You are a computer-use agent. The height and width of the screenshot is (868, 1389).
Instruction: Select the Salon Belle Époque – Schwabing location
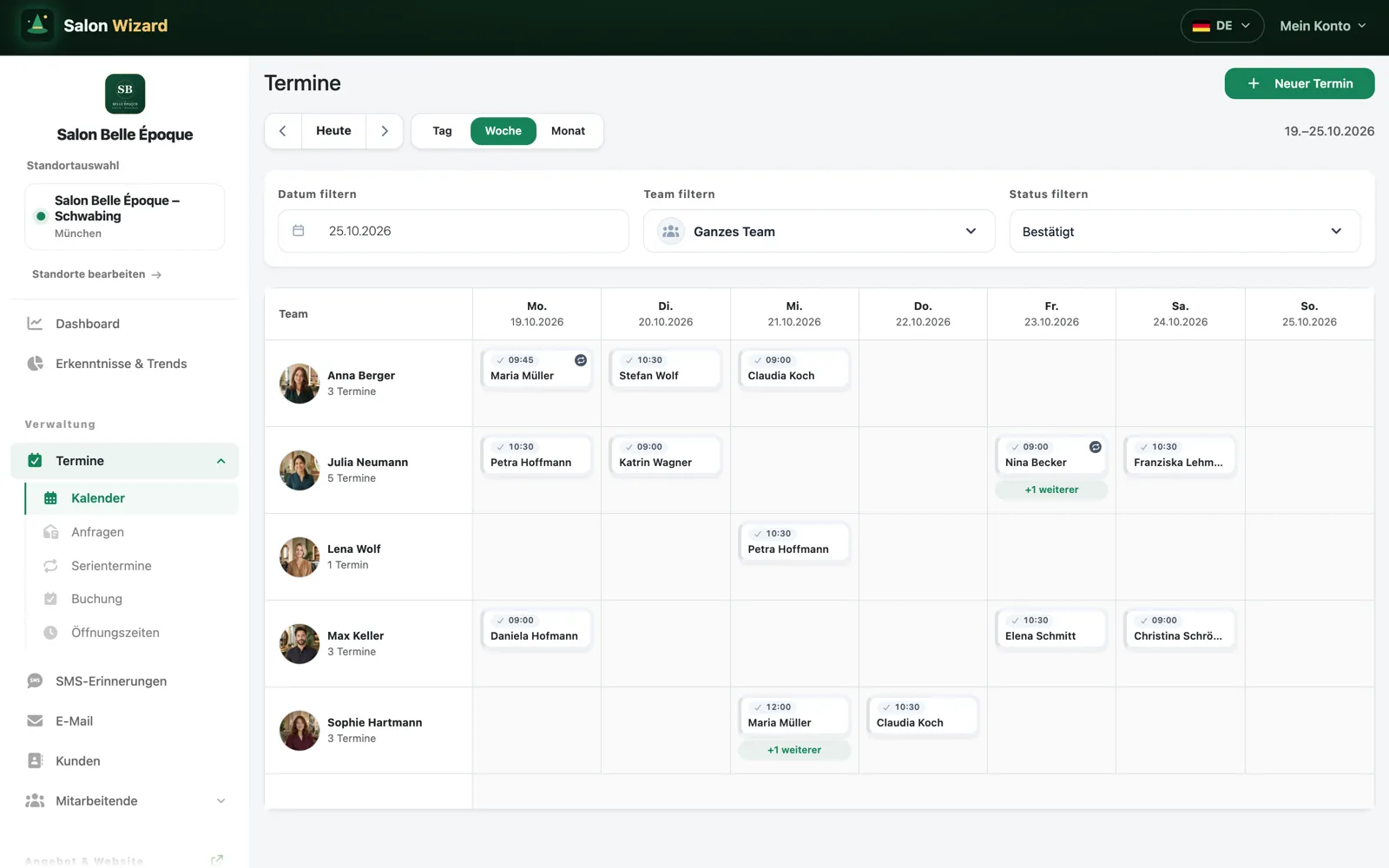(125, 216)
